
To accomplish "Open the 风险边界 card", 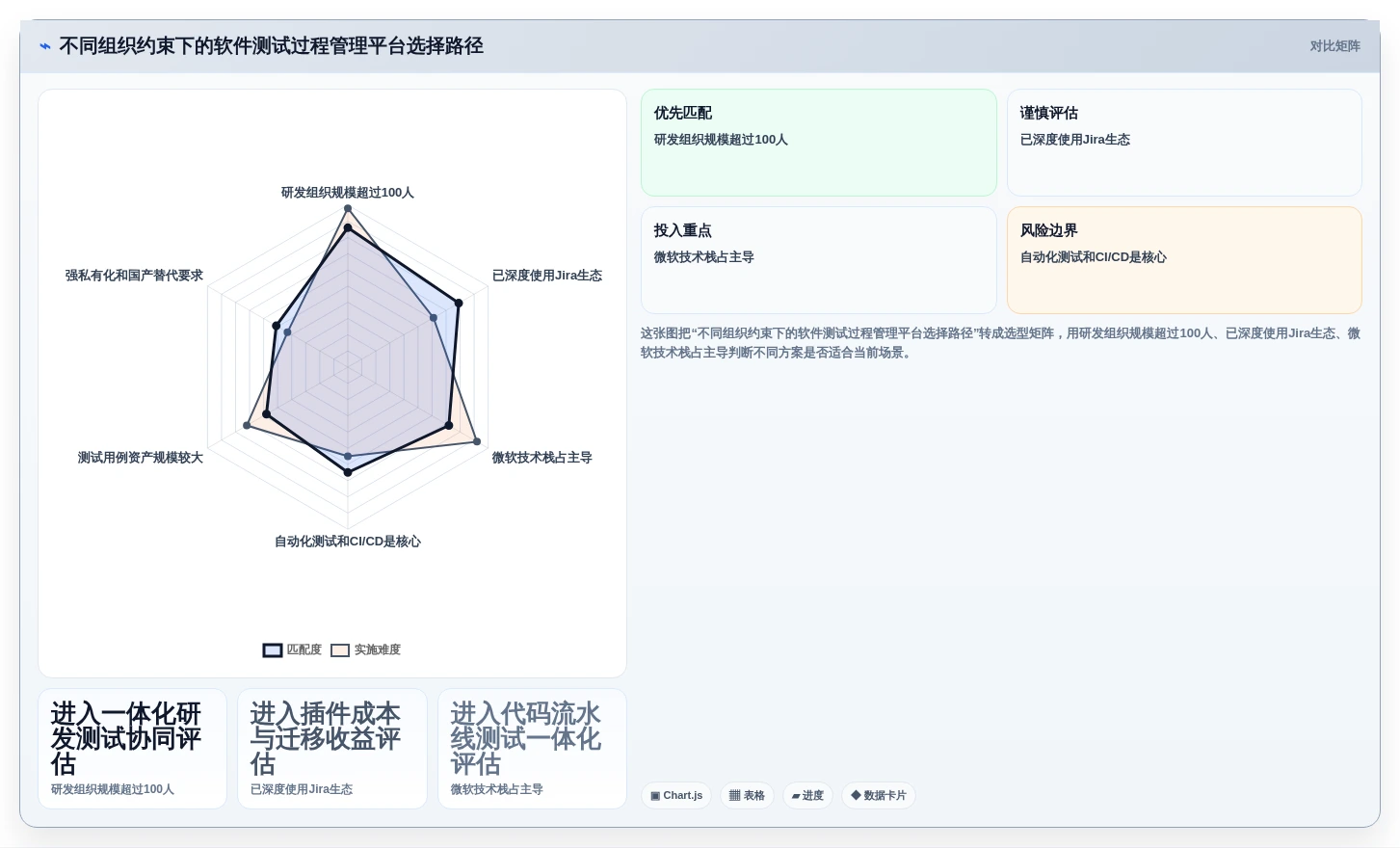I will click(1184, 260).
